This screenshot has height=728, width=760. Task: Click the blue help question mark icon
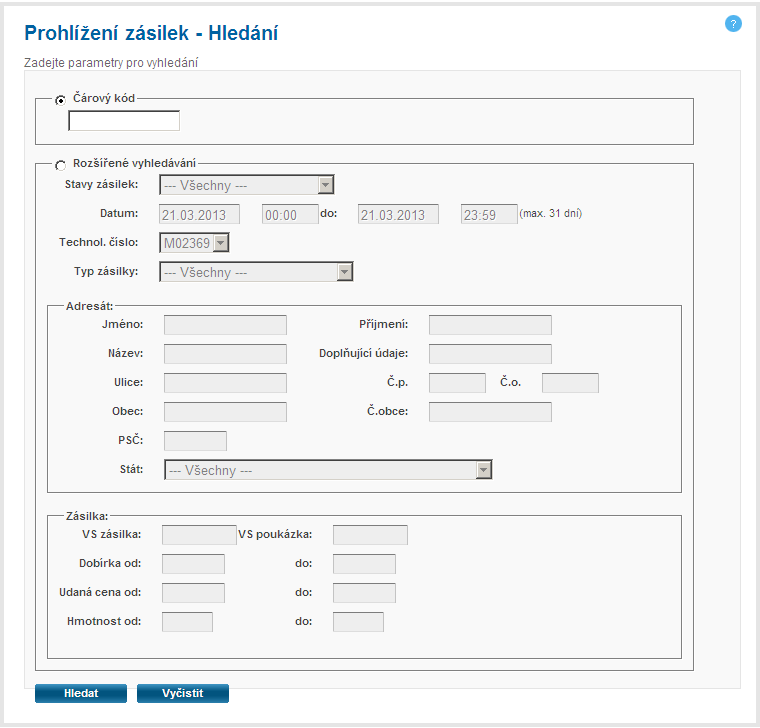click(733, 23)
